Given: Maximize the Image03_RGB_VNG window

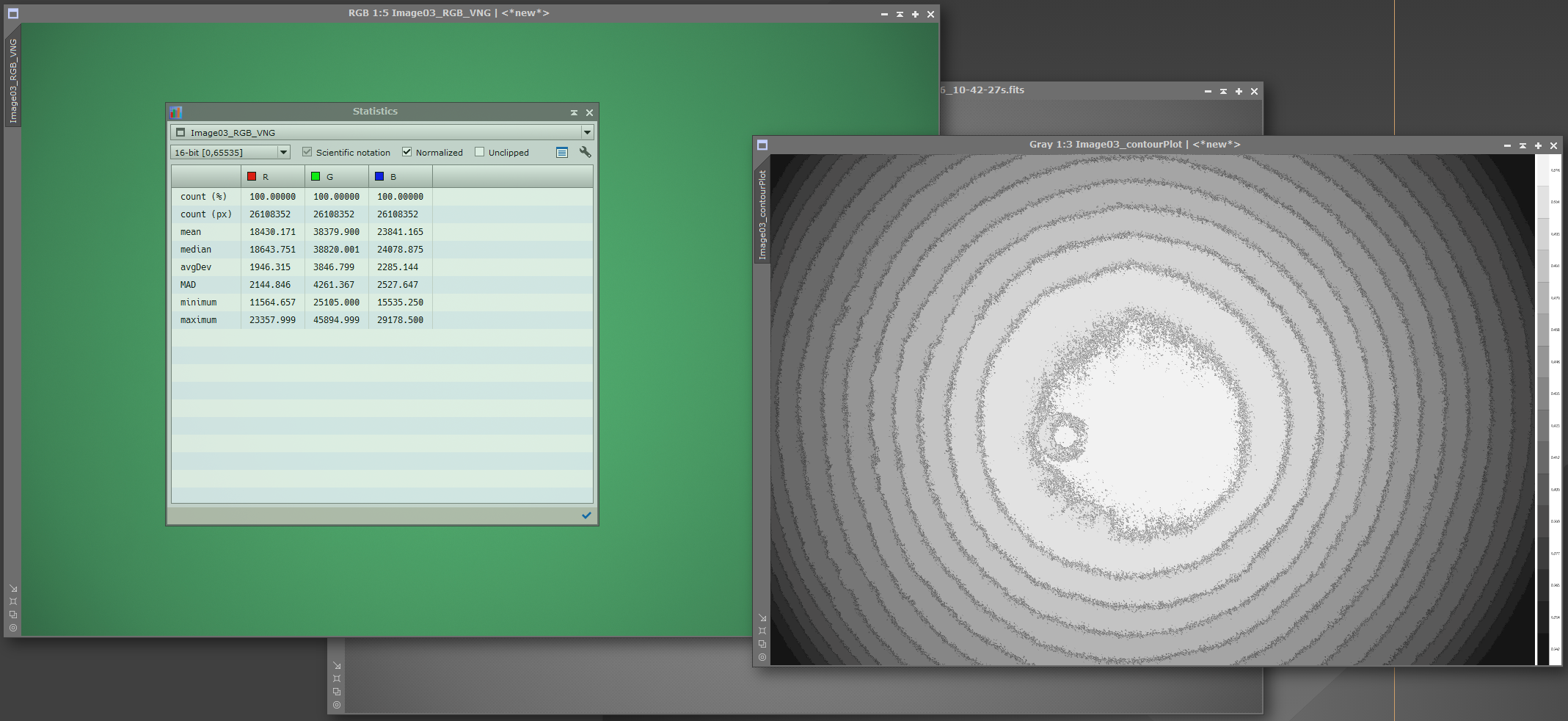Looking at the screenshot, I should point(915,14).
